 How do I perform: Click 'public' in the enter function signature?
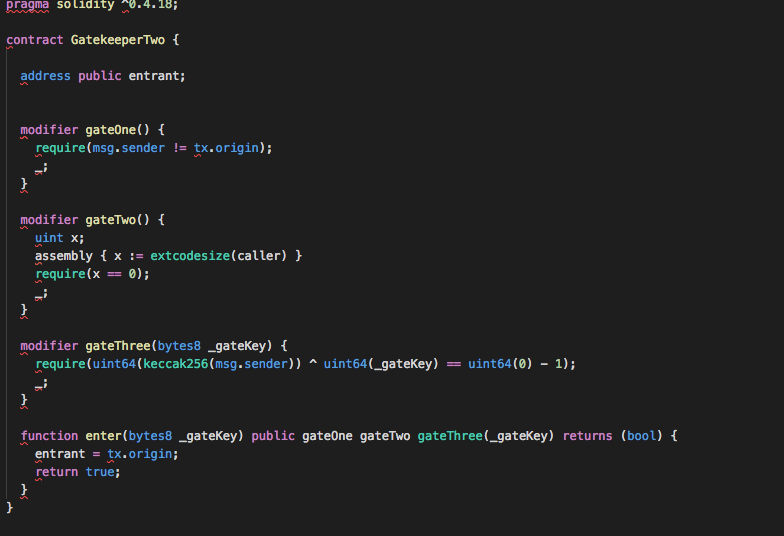tap(273, 436)
